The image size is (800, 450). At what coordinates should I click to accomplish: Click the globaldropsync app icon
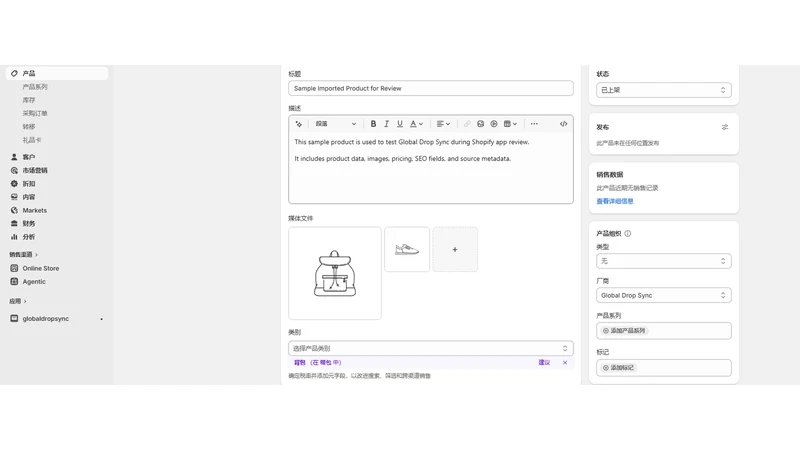point(14,318)
